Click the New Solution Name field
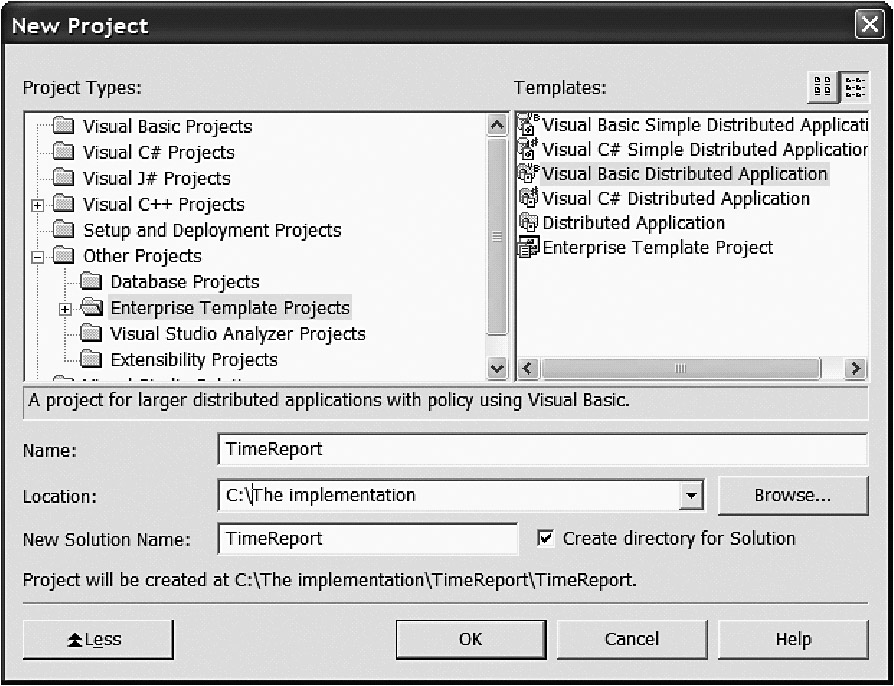This screenshot has height=686, width=894. [x=367, y=539]
